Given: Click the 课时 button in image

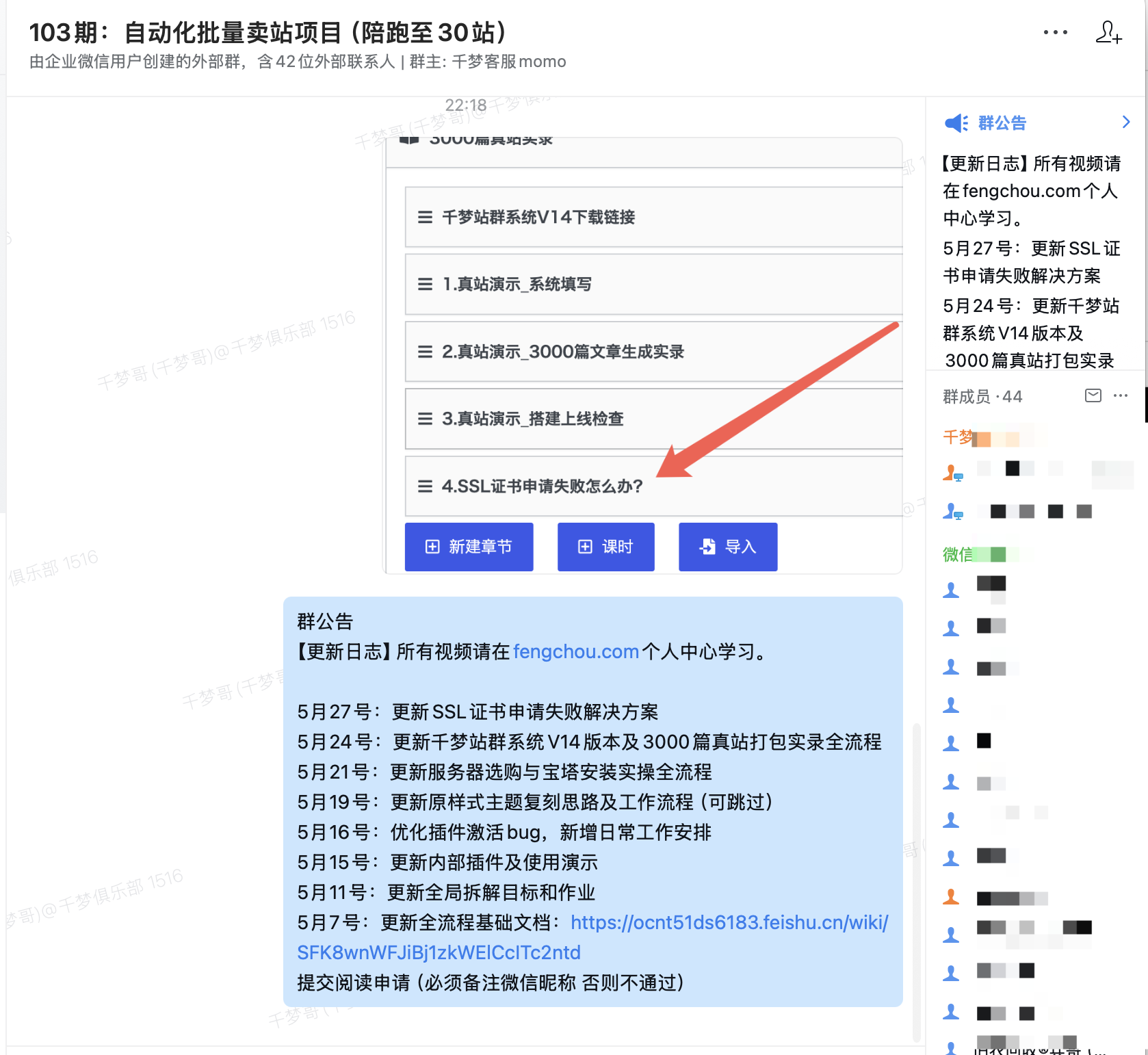Looking at the screenshot, I should [605, 547].
